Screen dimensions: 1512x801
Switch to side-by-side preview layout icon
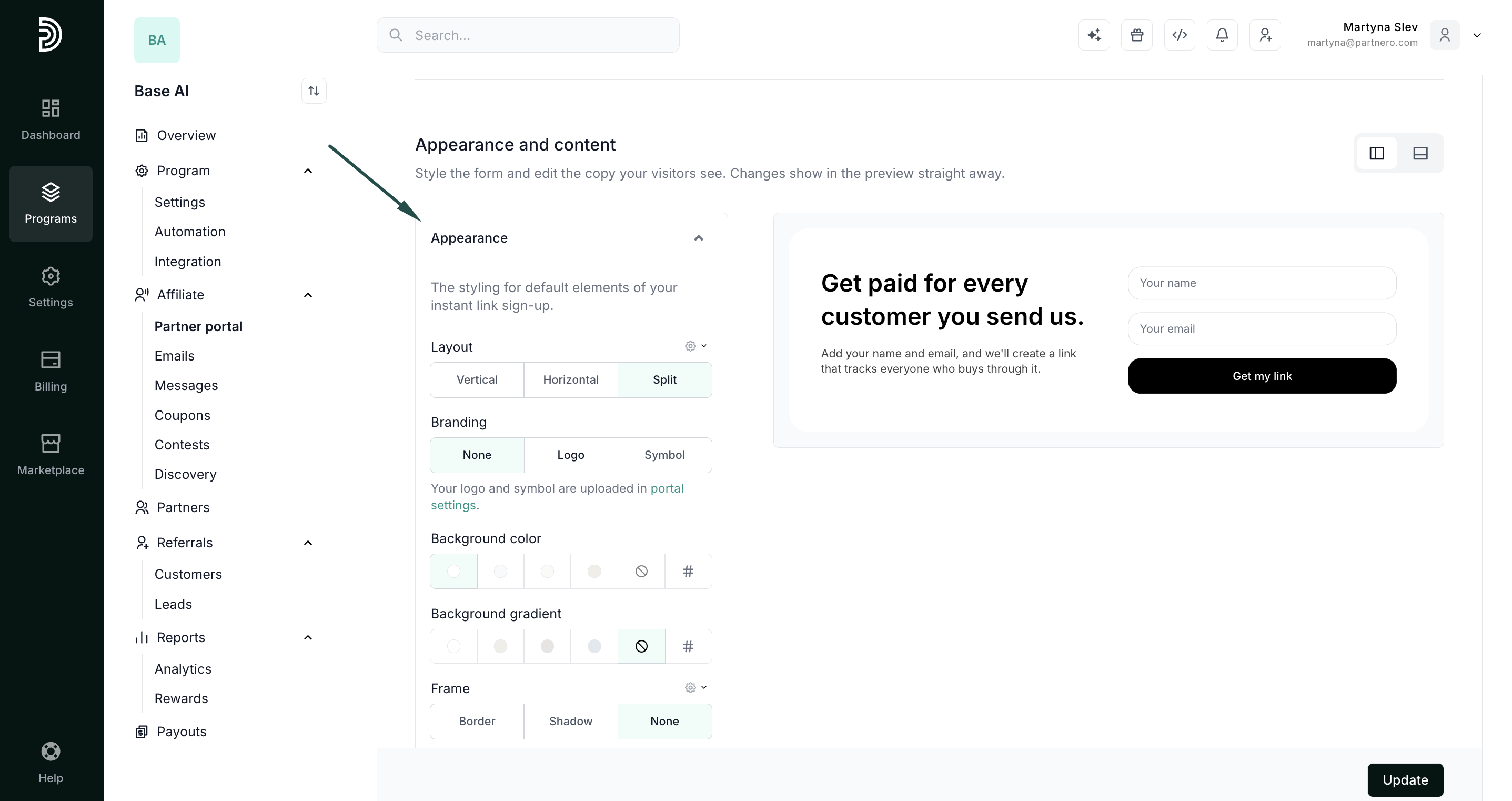[1377, 153]
